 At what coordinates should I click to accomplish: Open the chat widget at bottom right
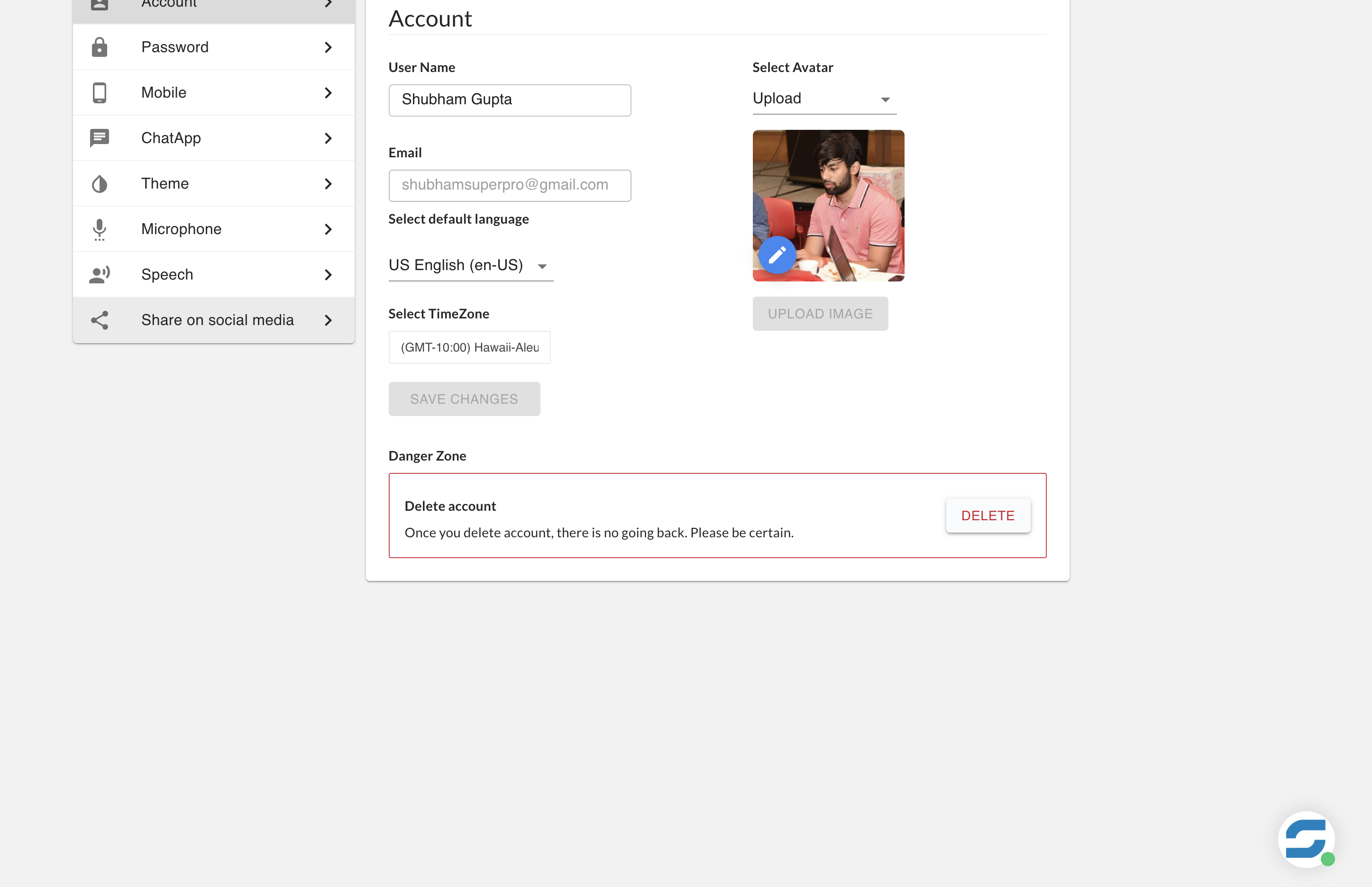1305,839
